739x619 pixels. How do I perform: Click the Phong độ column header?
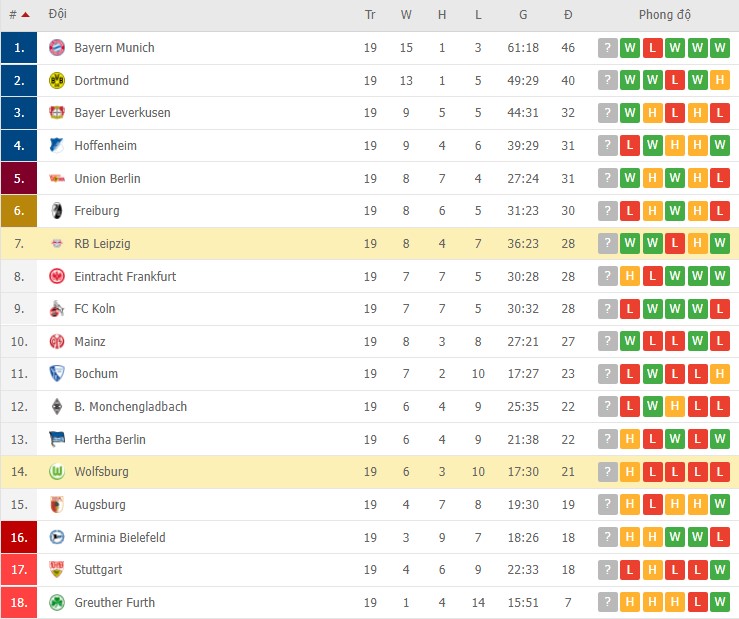(665, 15)
